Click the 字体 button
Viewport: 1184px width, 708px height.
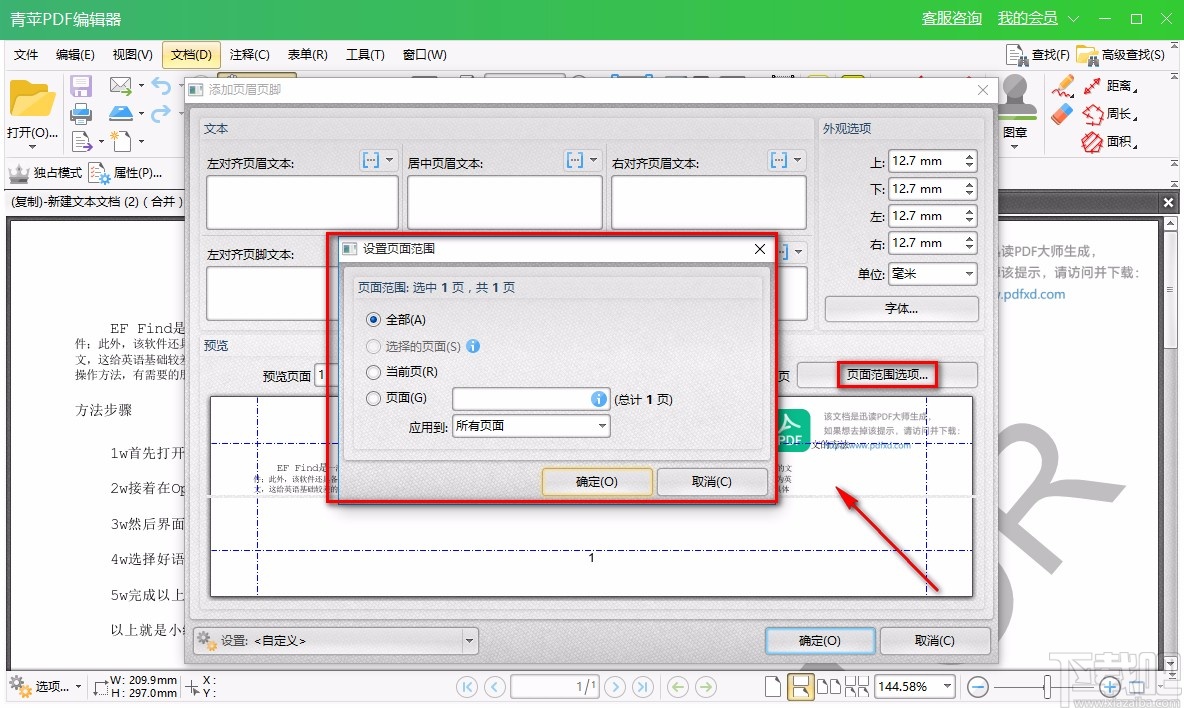point(900,309)
